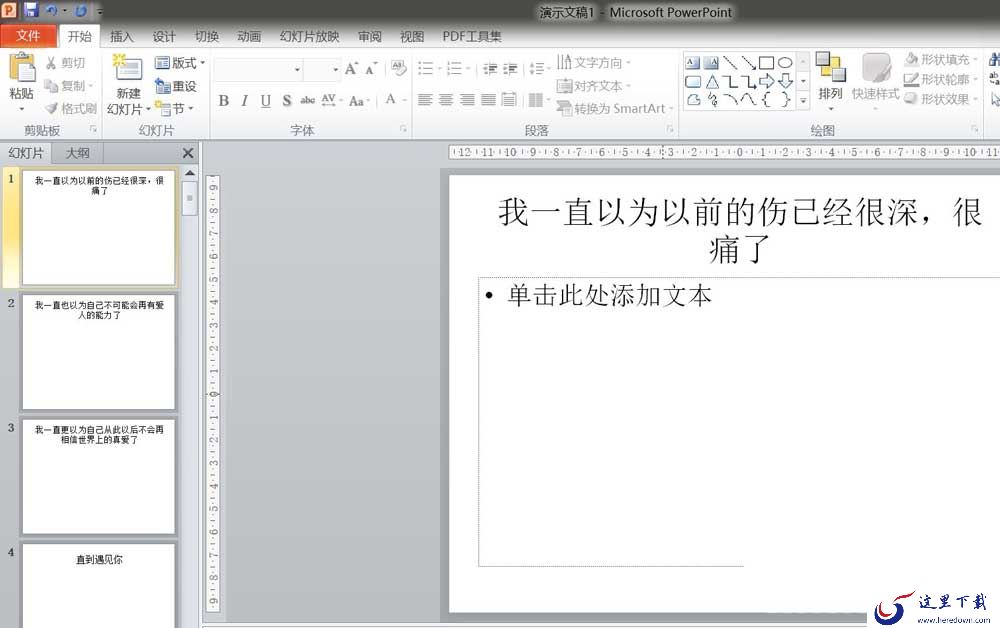Click the Paste (粘贴) clipboard icon
This screenshot has width=1000, height=628.
[x=22, y=68]
